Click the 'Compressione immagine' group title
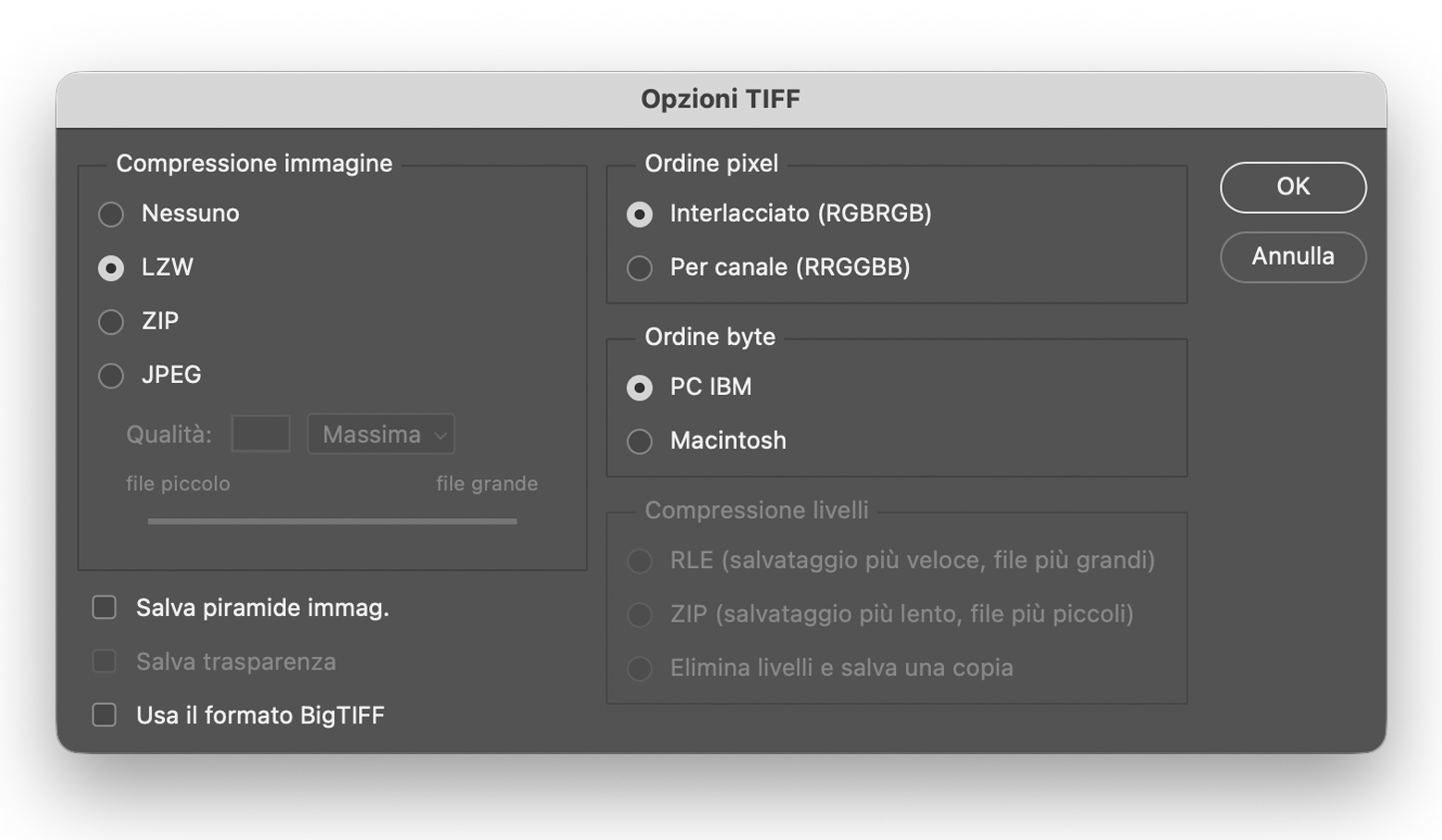This screenshot has height=840, width=1442. [x=255, y=164]
